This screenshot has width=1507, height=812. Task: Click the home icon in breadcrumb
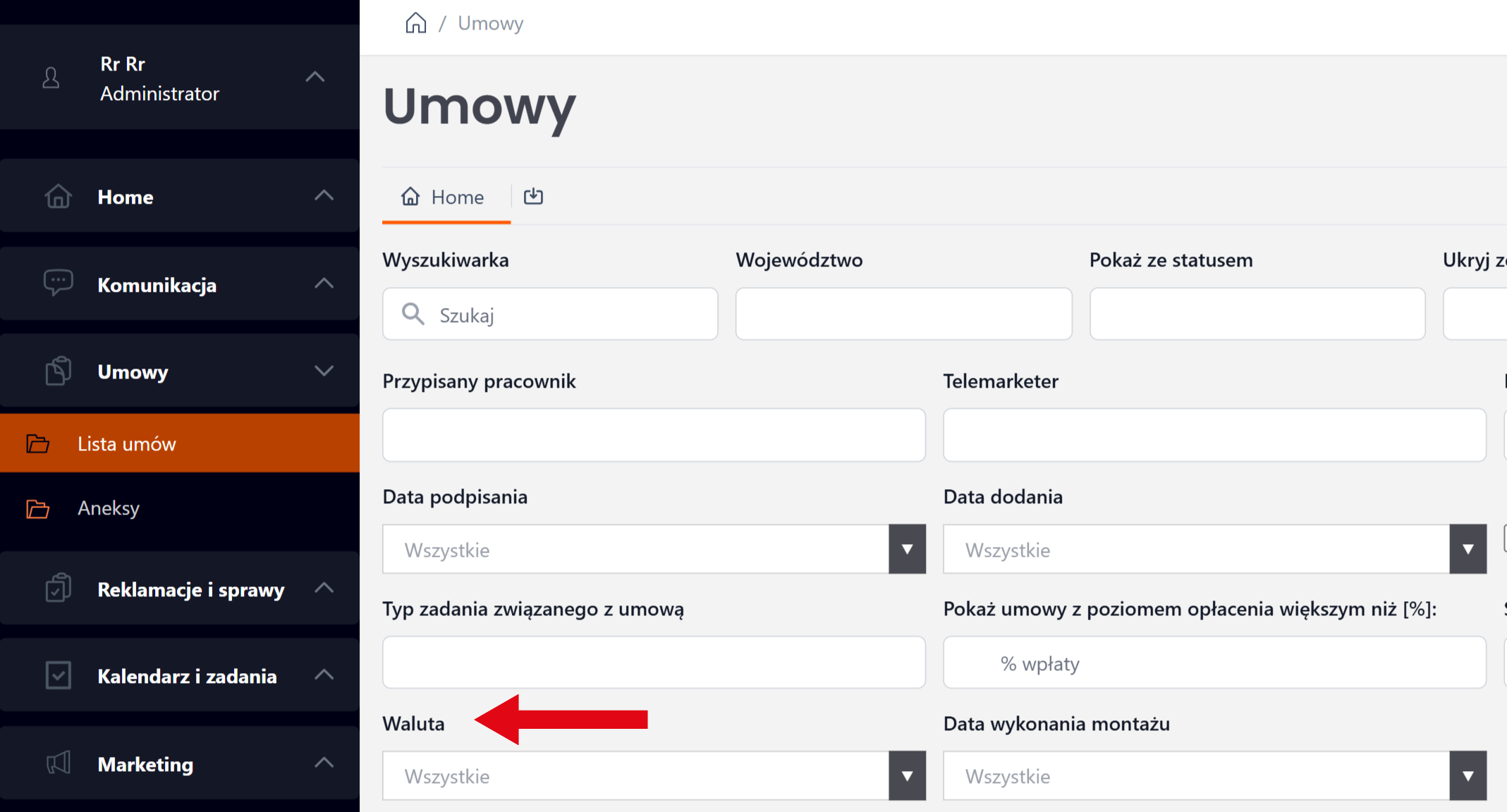415,23
